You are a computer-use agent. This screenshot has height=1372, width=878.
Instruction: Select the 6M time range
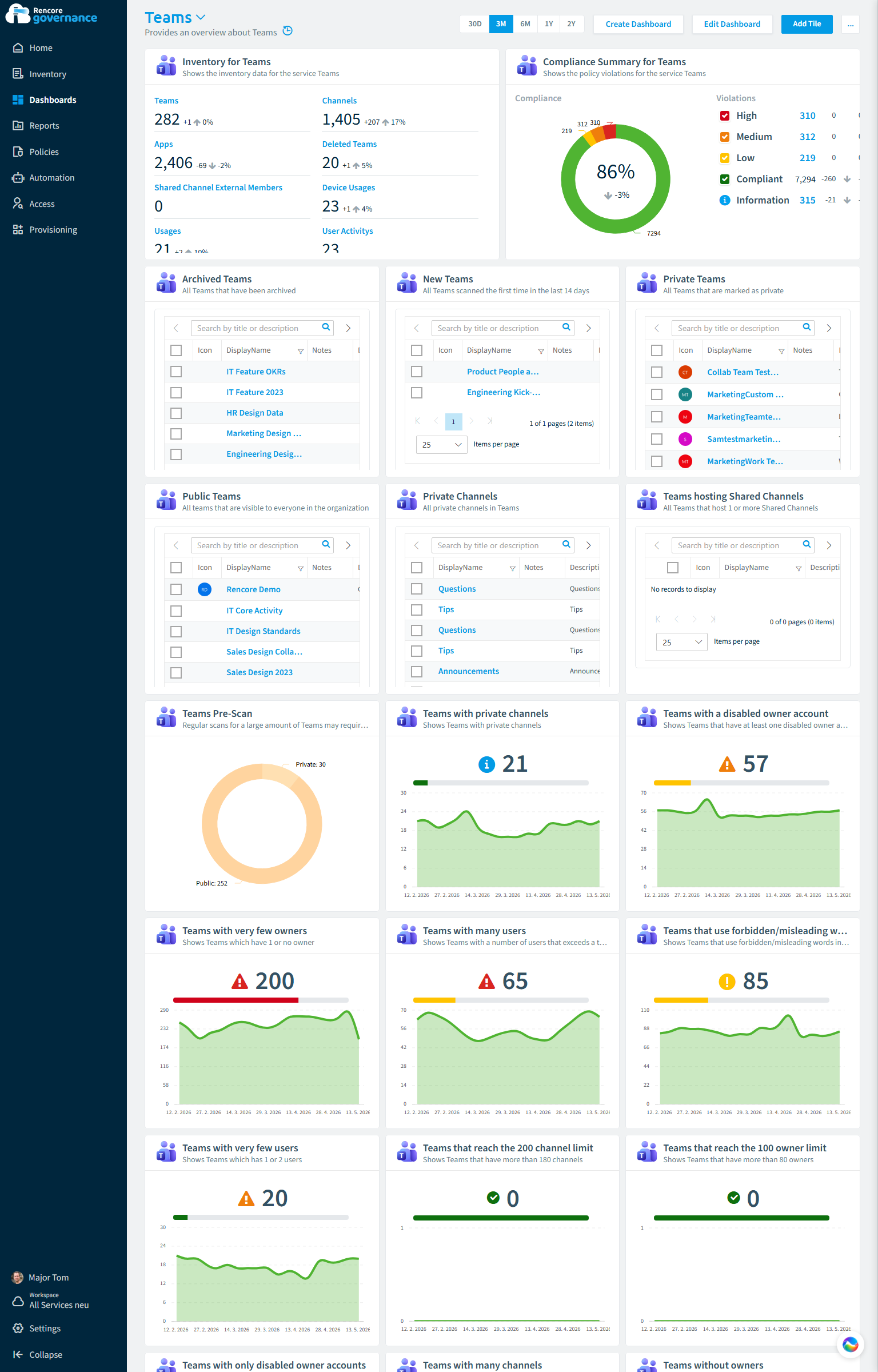point(525,24)
